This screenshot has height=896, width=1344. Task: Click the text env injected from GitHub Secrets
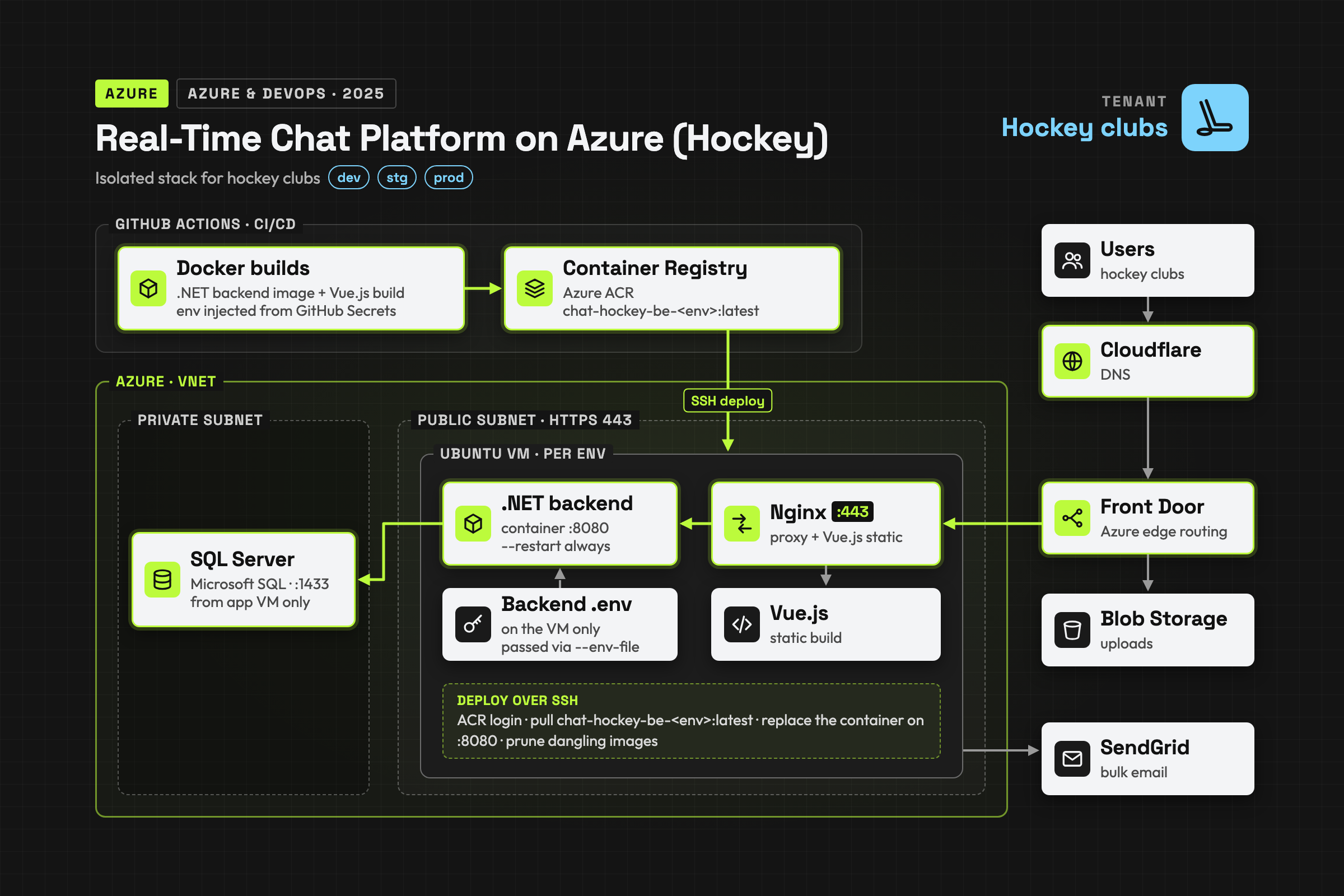pyautogui.click(x=286, y=311)
